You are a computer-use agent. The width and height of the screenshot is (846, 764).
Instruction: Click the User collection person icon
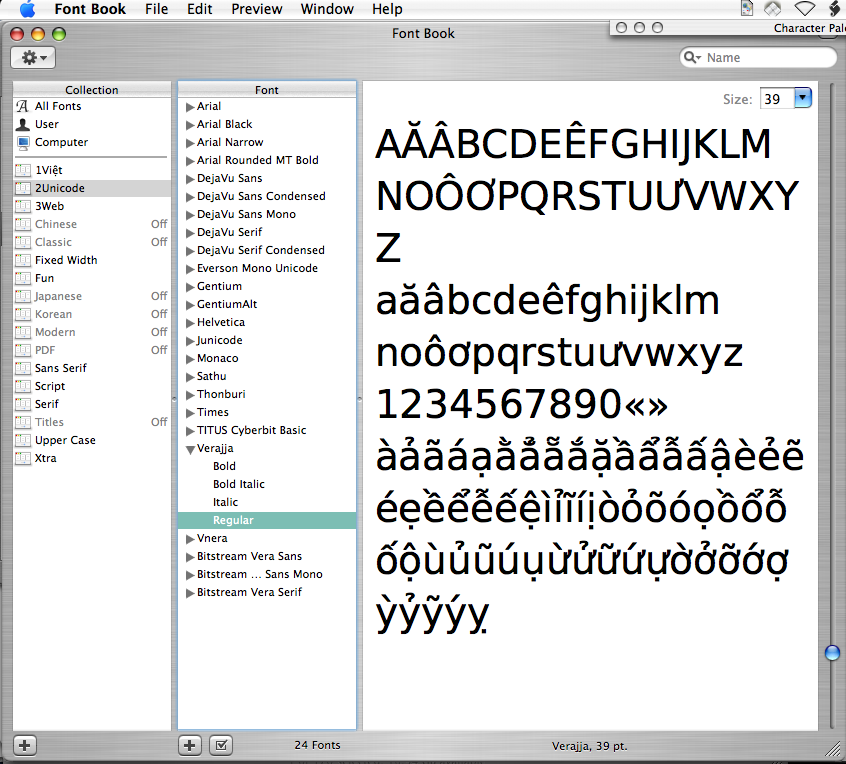point(23,125)
